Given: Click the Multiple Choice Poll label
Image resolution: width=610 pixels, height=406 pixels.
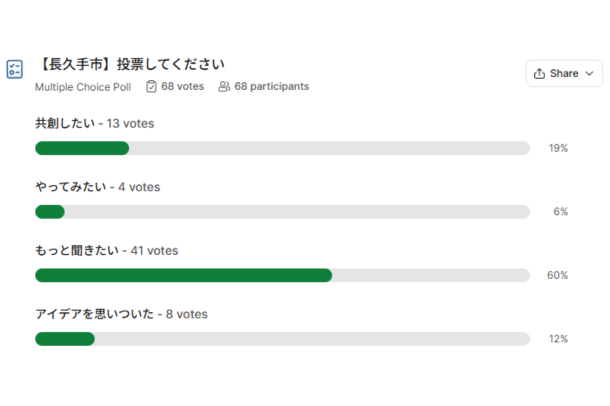Looking at the screenshot, I should pyautogui.click(x=83, y=87).
